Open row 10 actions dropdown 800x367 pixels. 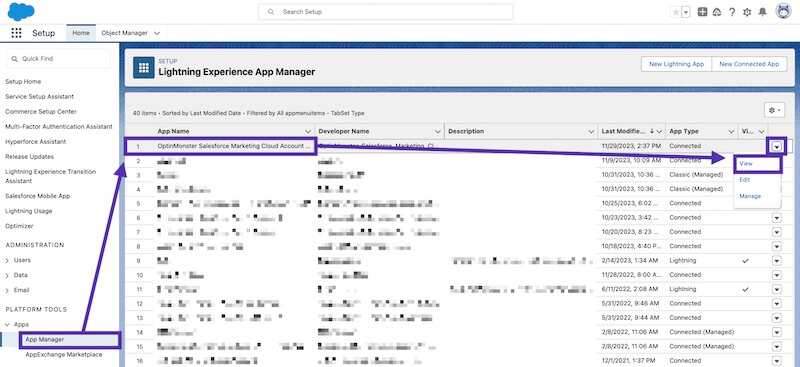[x=777, y=275]
